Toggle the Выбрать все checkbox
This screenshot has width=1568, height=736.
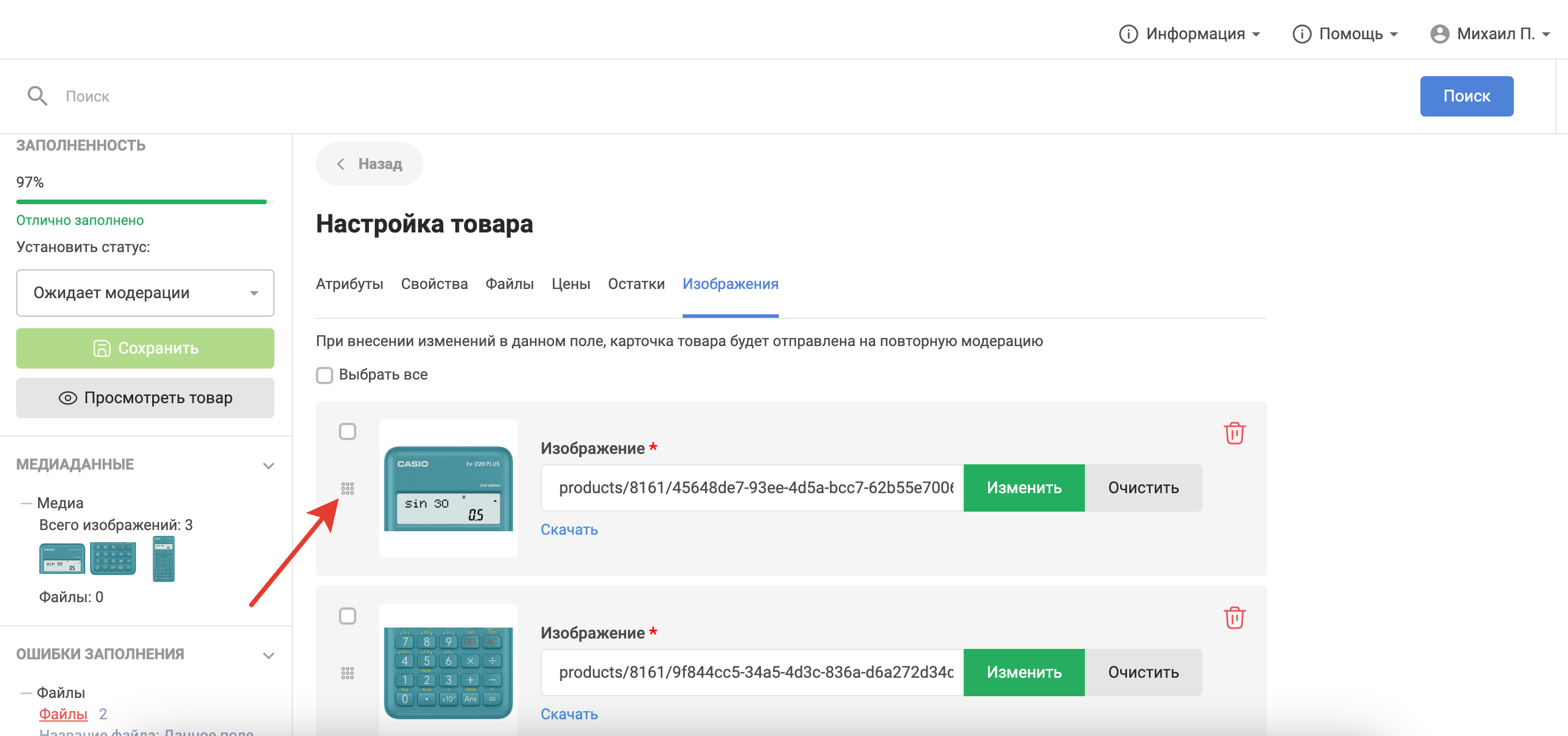point(325,375)
